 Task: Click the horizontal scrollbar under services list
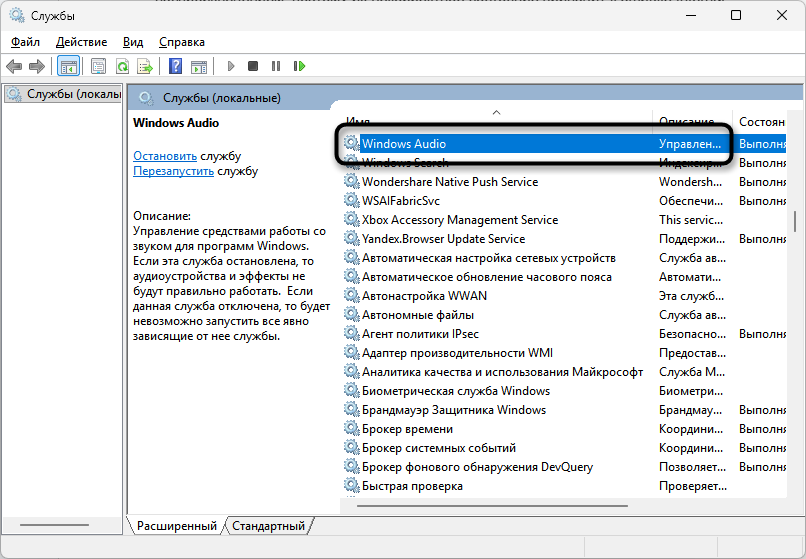(x=492, y=506)
